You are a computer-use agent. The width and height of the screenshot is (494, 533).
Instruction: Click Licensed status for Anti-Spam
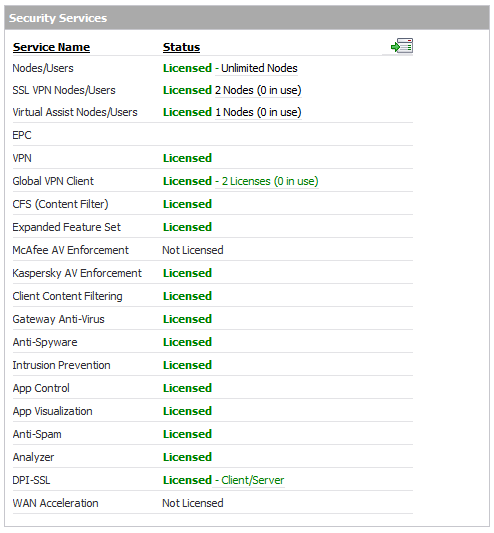(187, 434)
